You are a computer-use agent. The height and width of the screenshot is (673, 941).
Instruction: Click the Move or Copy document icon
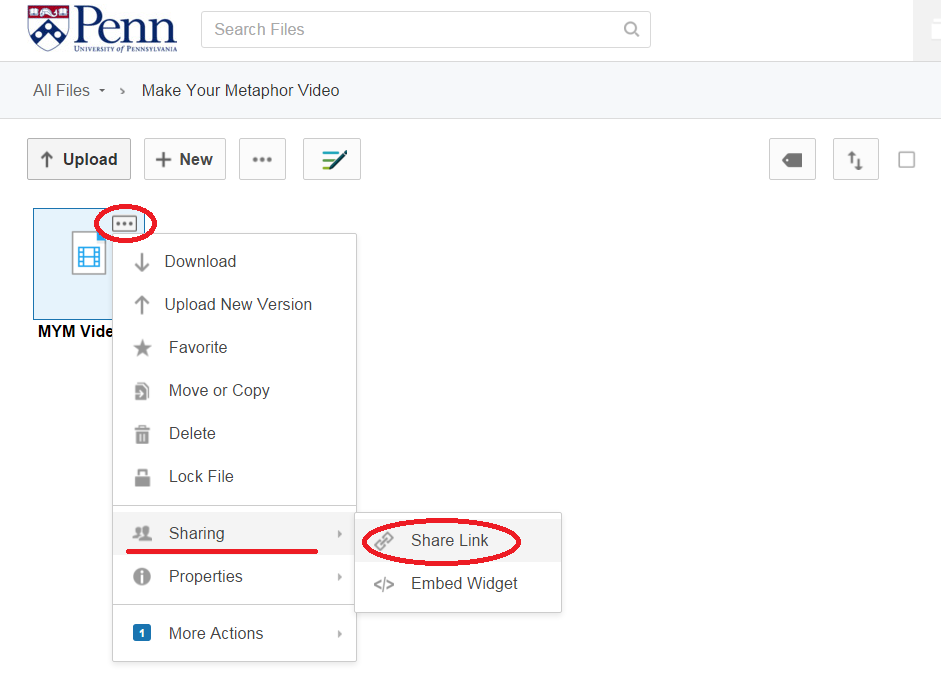[x=142, y=391]
